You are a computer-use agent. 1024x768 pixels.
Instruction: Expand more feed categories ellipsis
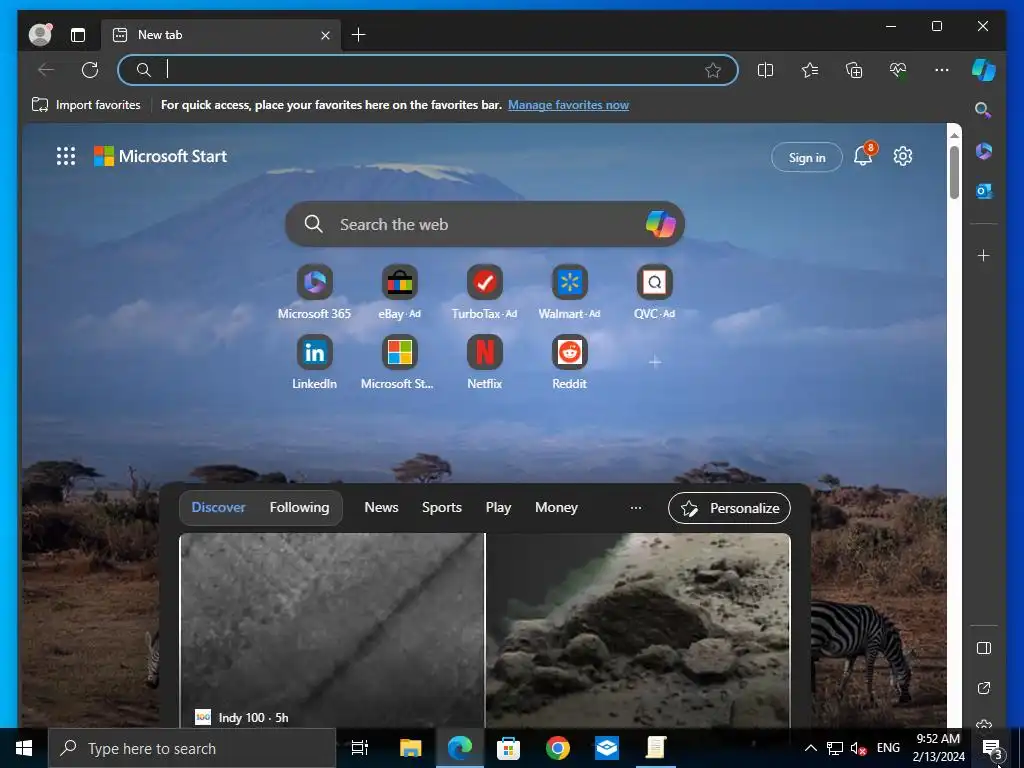(x=635, y=507)
